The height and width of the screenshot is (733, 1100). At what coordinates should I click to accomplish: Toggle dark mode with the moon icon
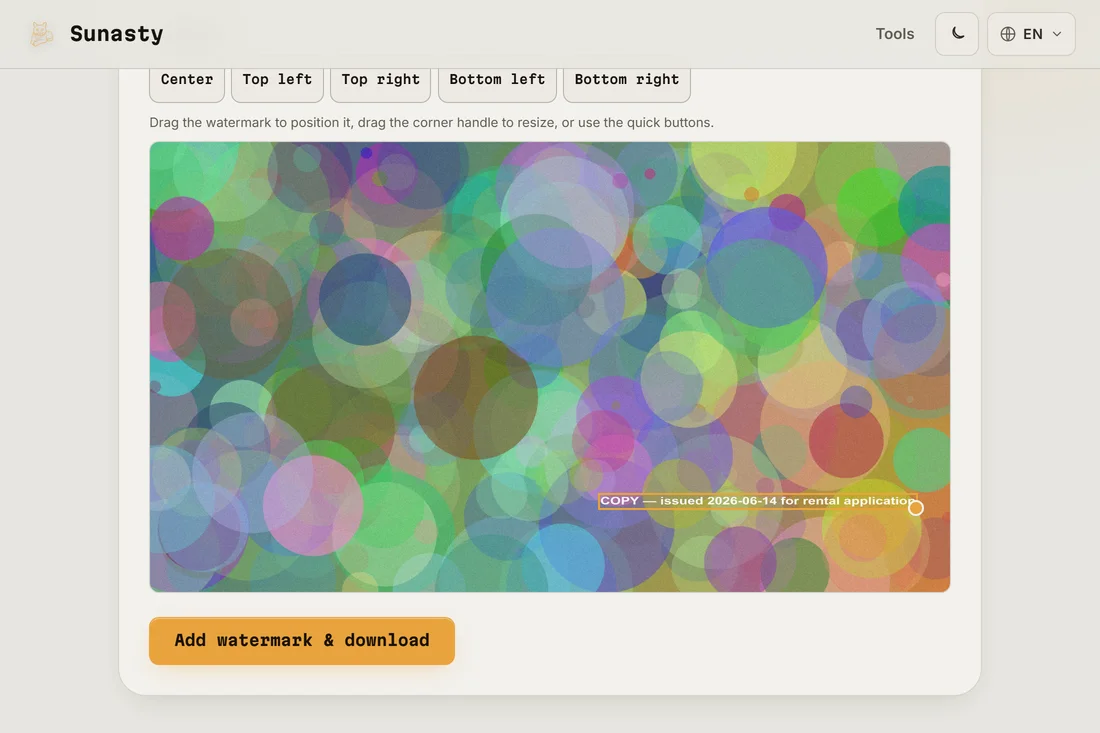(x=957, y=34)
